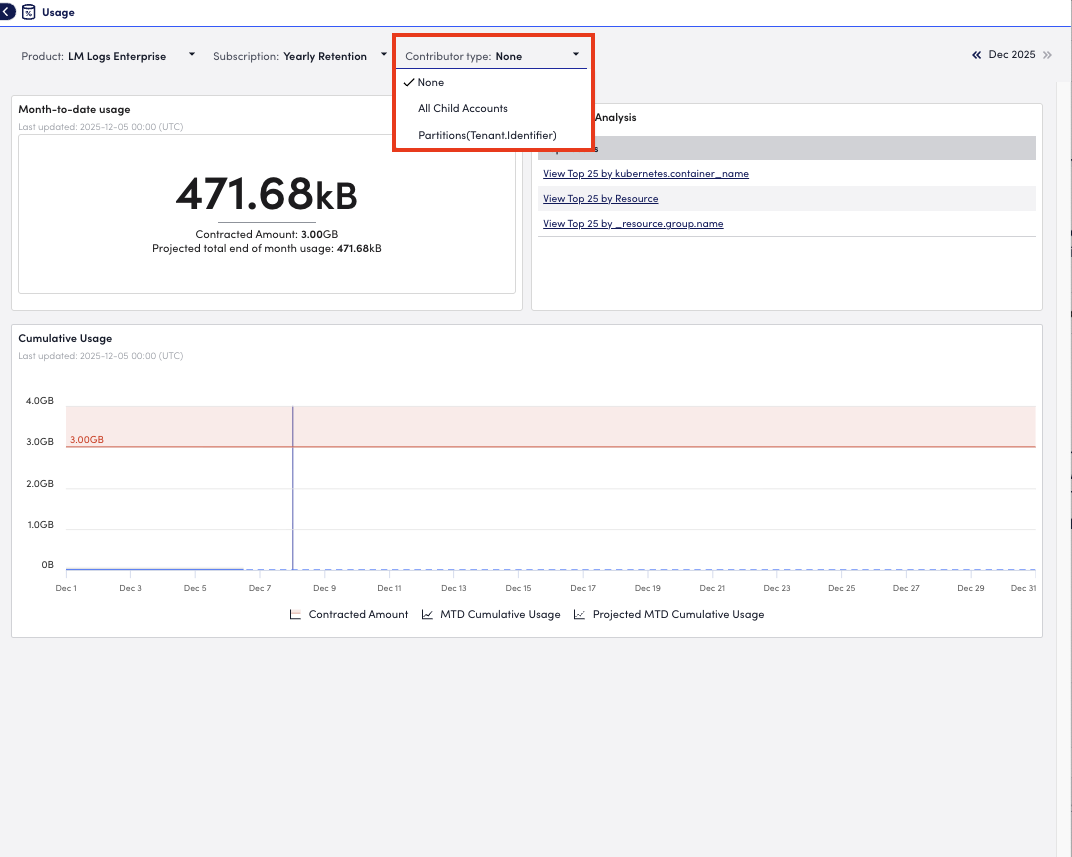
Task: Collapse the Contributor type dropdown arrow
Action: [576, 55]
